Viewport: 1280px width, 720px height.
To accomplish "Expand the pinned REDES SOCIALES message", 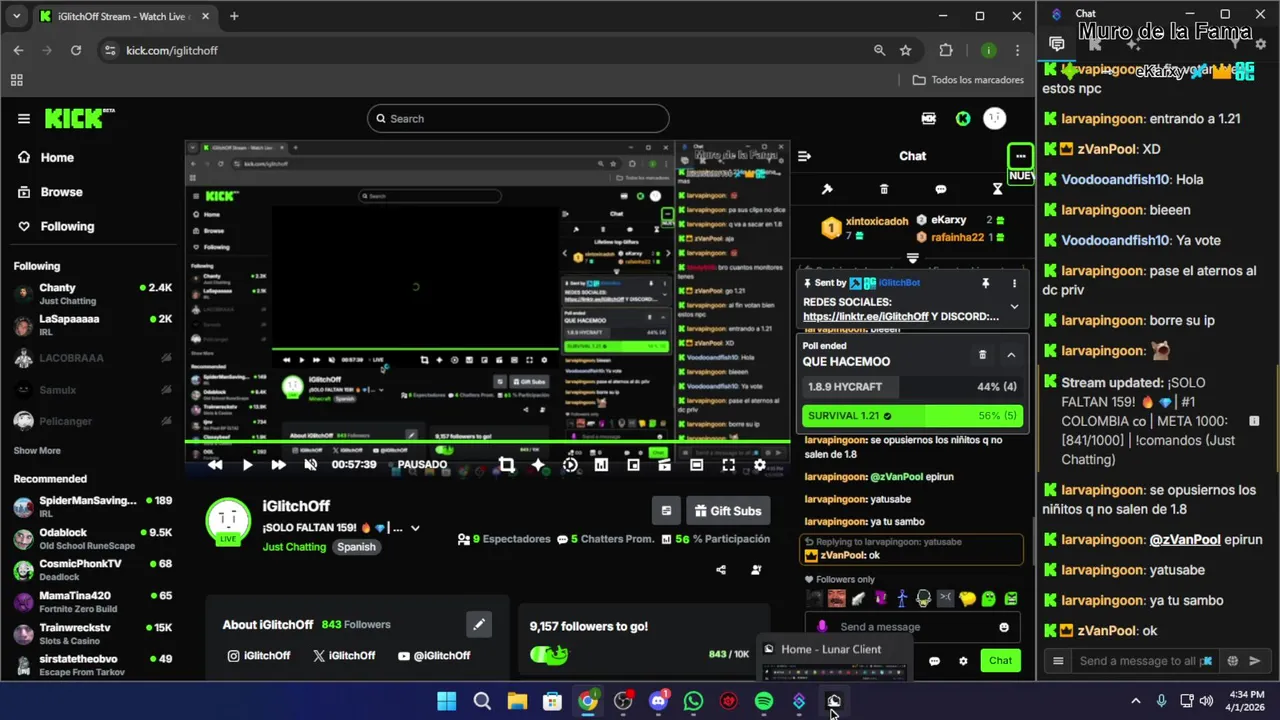I will pos(1014,307).
